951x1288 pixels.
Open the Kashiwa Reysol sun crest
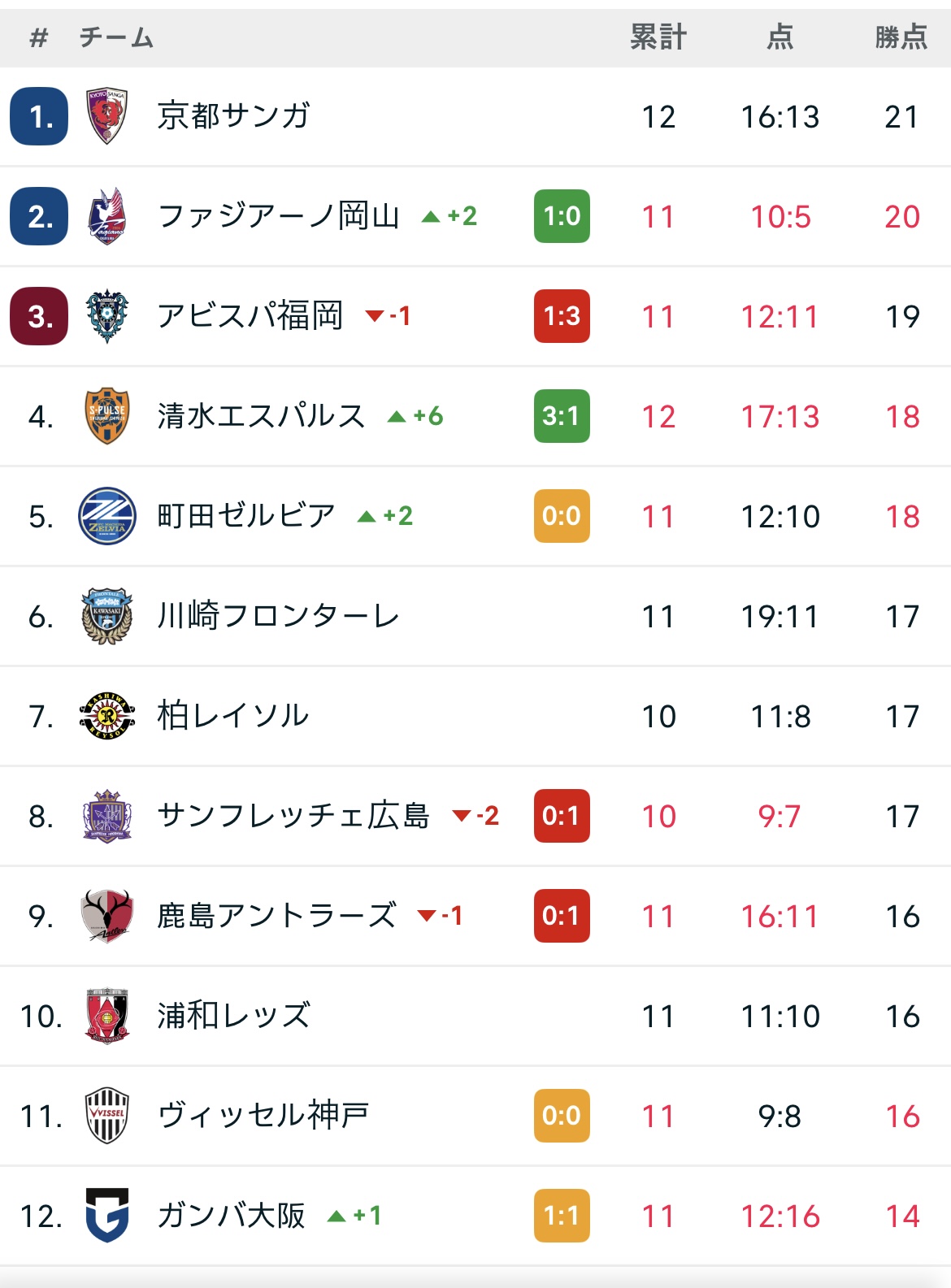click(x=107, y=716)
